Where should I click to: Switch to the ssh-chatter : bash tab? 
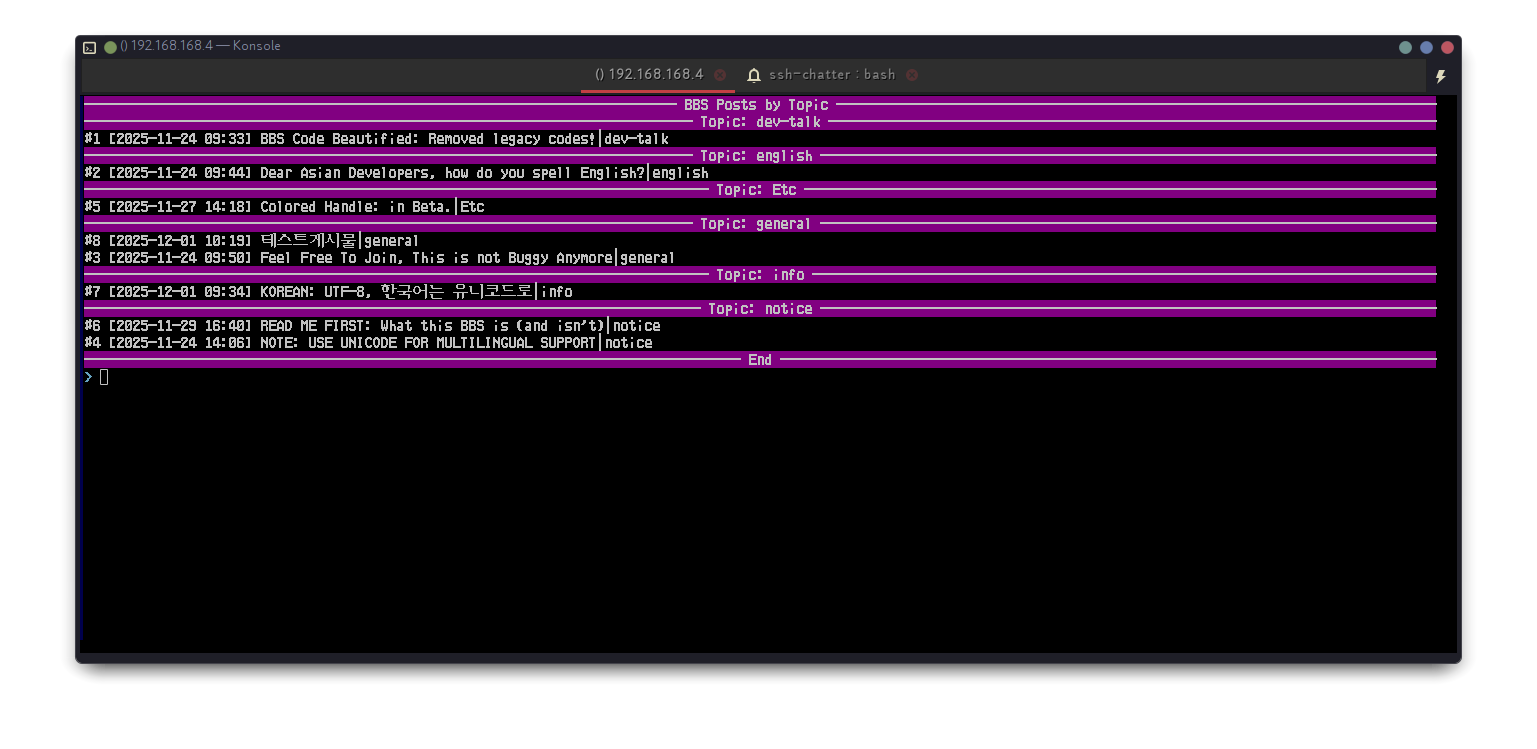pyautogui.click(x=832, y=75)
